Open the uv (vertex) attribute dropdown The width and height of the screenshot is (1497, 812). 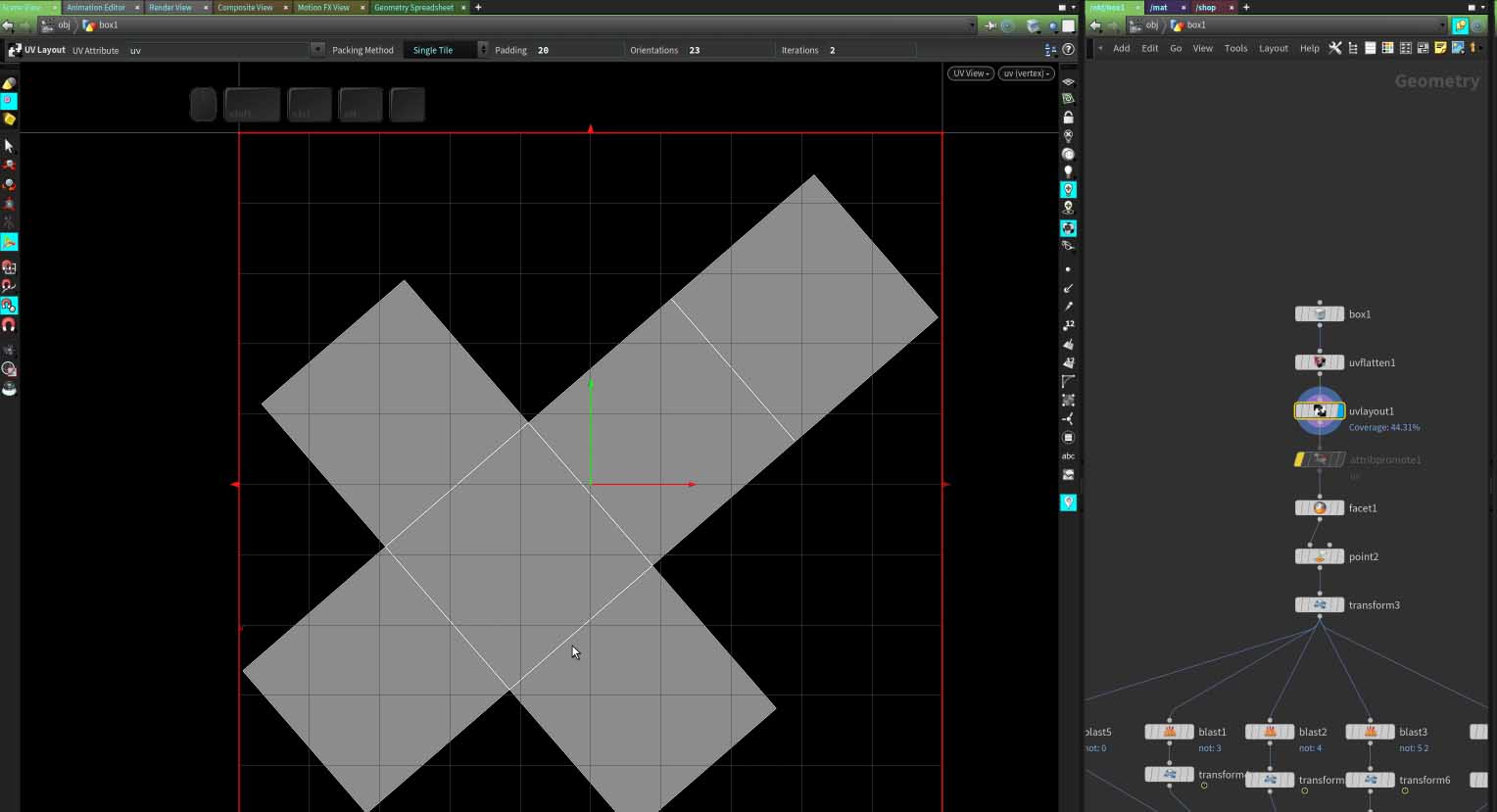tap(1025, 73)
